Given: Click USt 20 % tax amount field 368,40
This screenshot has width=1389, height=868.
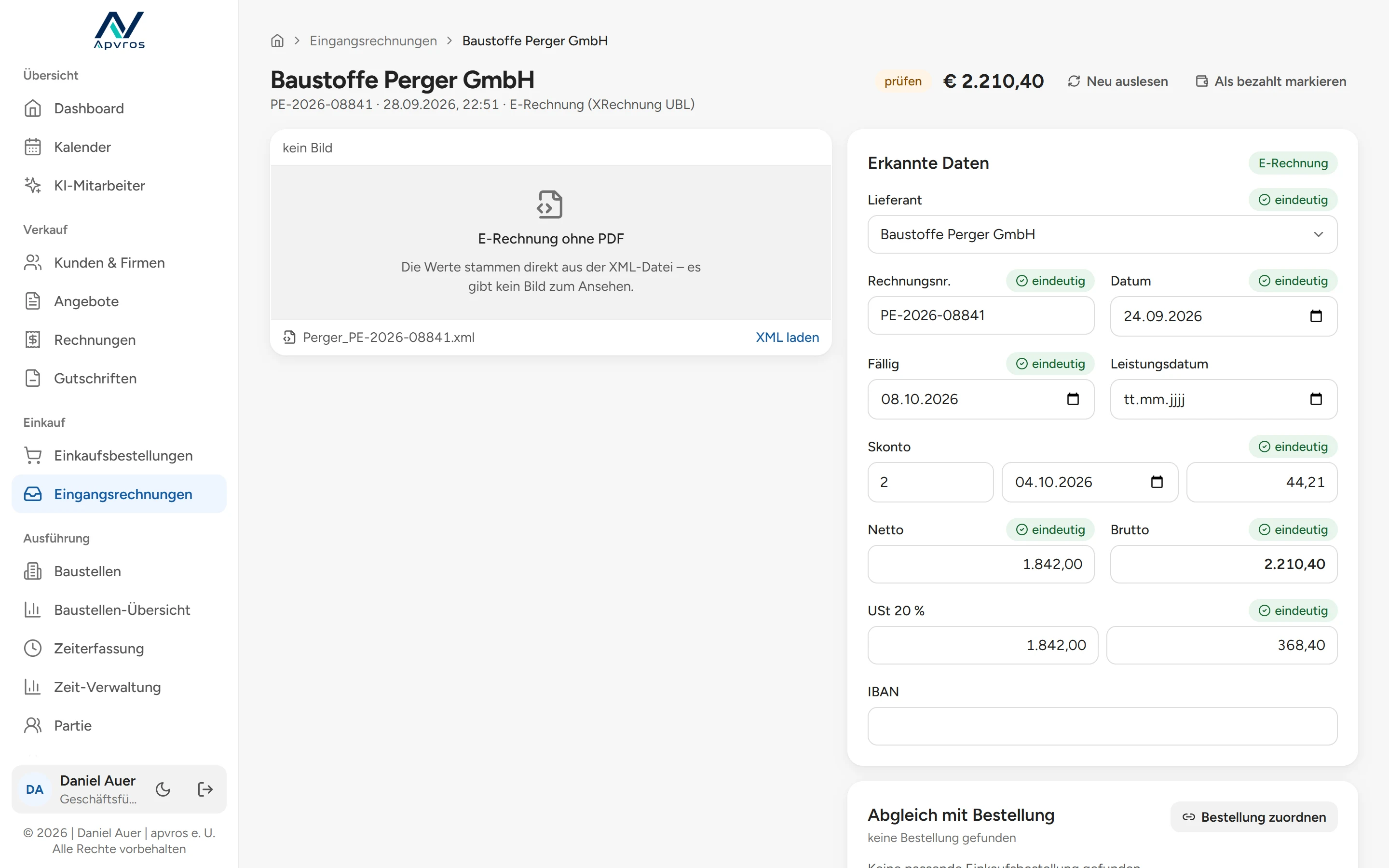Looking at the screenshot, I should click(1222, 645).
